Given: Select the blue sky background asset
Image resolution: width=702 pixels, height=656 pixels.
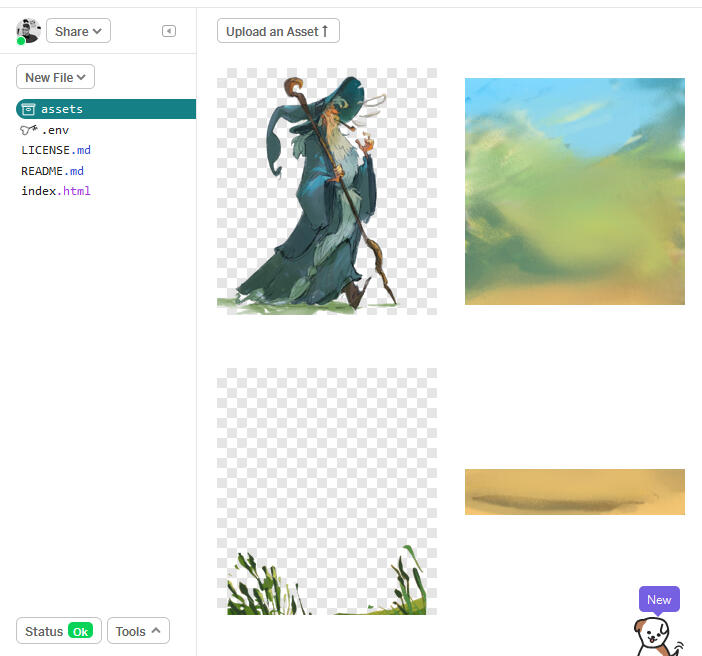Looking at the screenshot, I should click(x=574, y=191).
